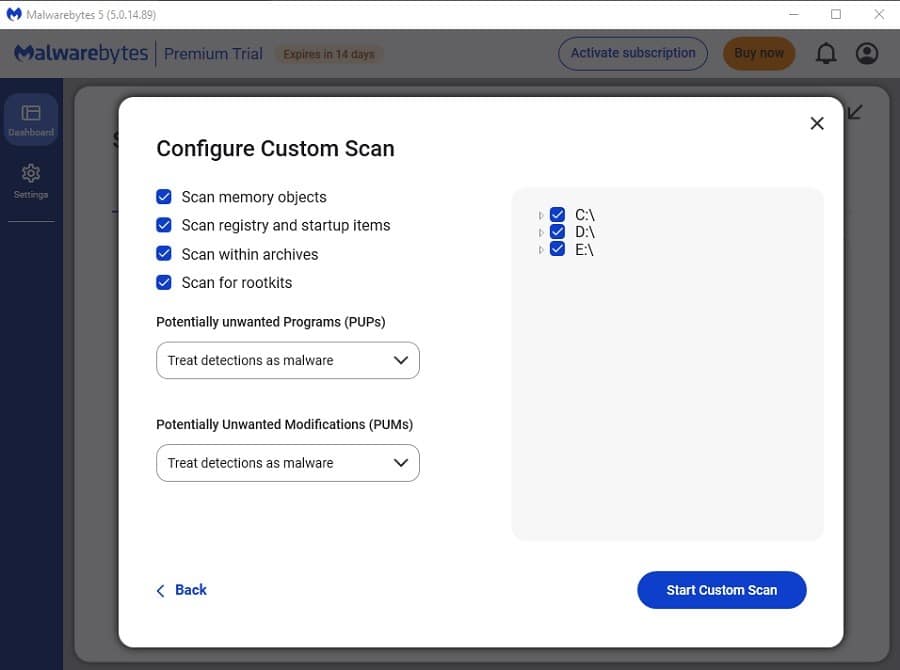Disable Scan registry and startup items
The height and width of the screenshot is (670, 900).
click(x=164, y=225)
